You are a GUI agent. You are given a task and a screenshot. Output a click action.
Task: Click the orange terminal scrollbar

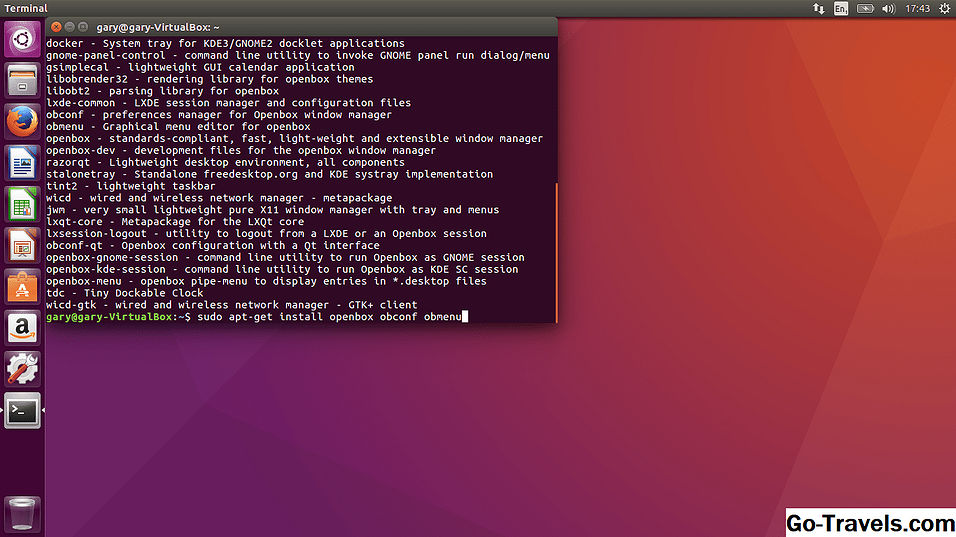(x=556, y=253)
